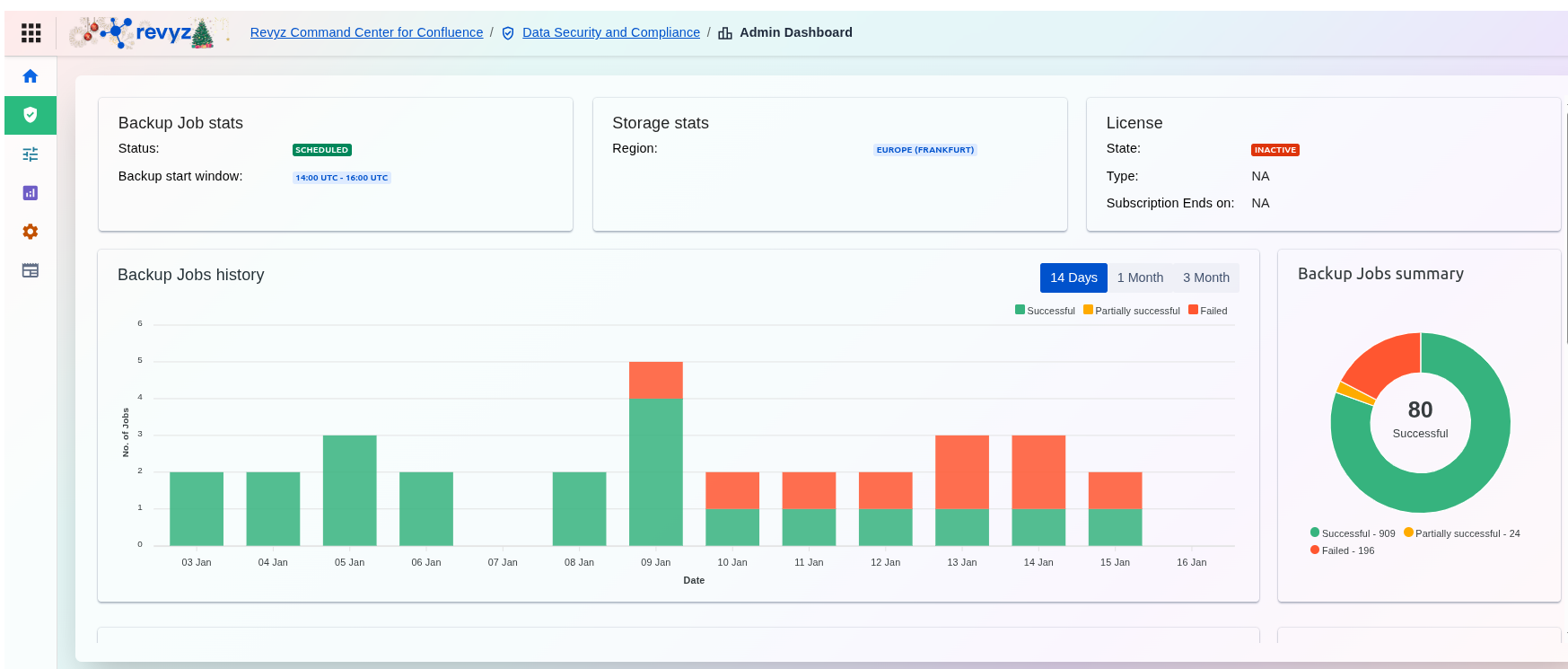
Task: Go to Home in the sidebar
Action: (31, 76)
